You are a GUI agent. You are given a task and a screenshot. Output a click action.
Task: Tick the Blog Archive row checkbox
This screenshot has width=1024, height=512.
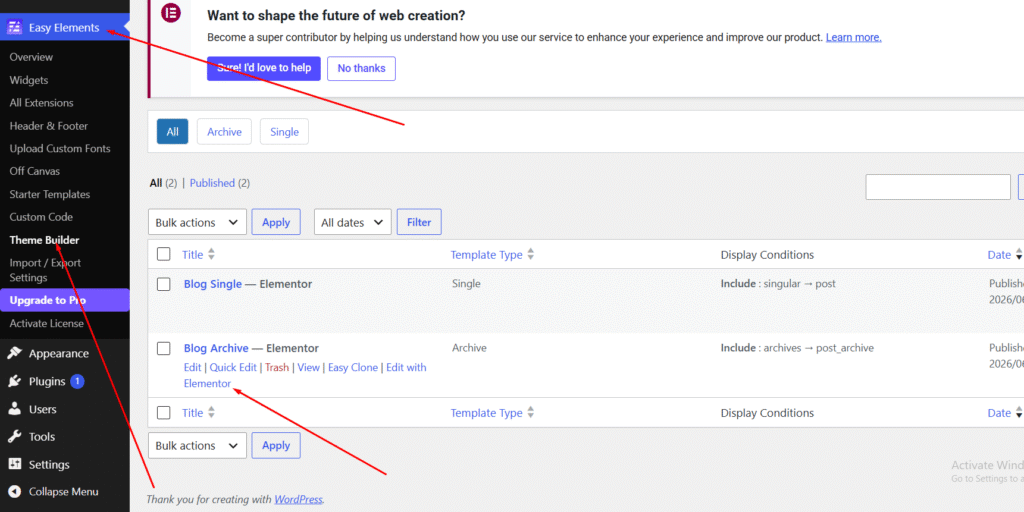point(164,348)
